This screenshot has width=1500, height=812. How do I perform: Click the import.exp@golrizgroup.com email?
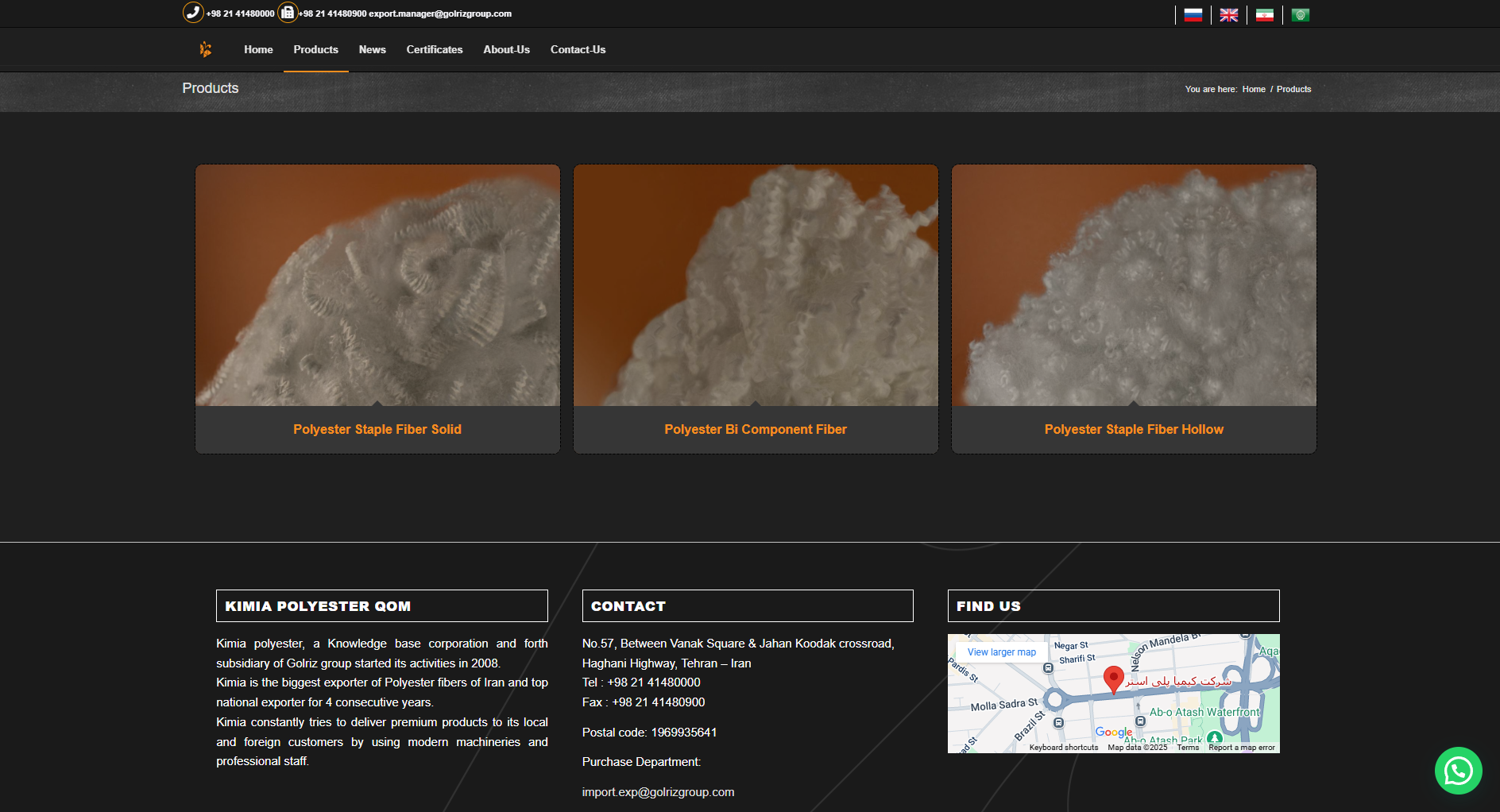point(658,792)
